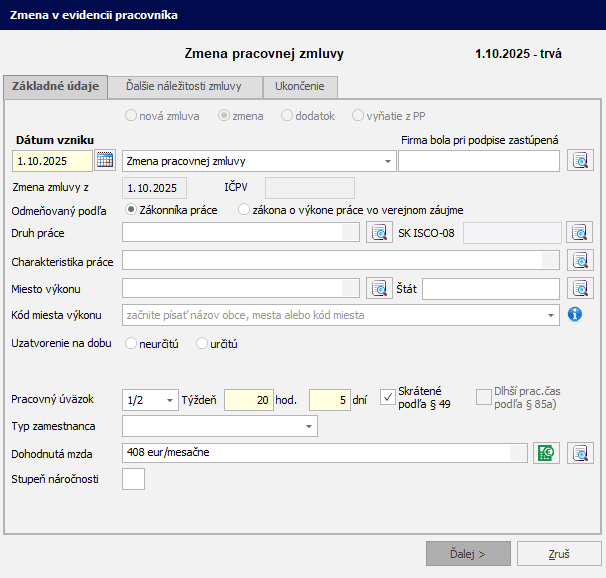Click lookup icon at end of Dohodnutá mzda row
This screenshot has height=578, width=606.
point(580,452)
